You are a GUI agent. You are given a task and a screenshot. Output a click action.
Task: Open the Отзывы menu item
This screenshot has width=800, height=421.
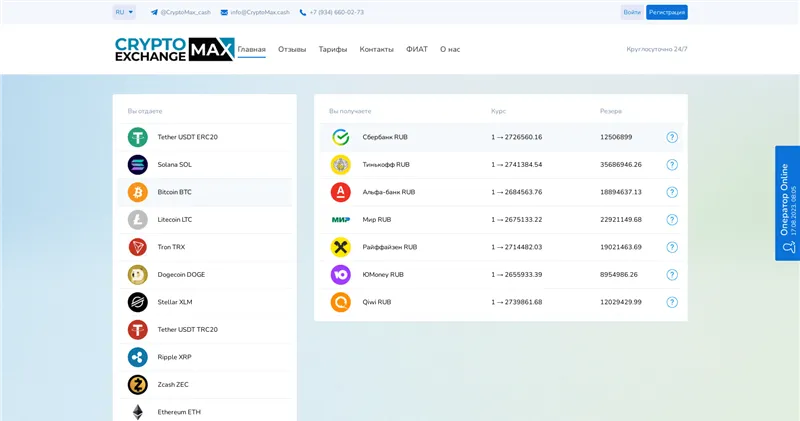292,49
